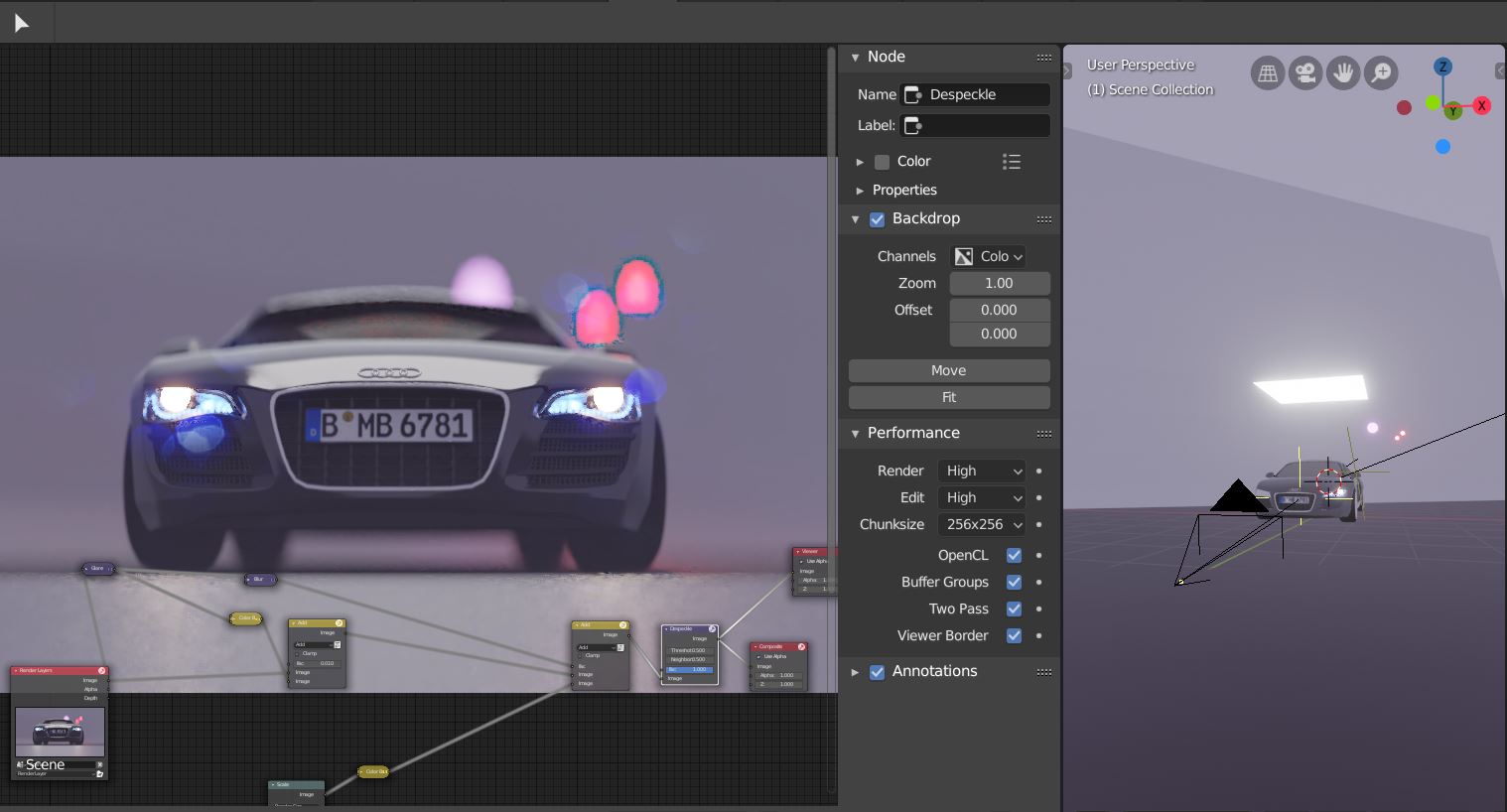Select the pan hand icon in the 3D viewport
The image size is (1507, 812).
1343,72
